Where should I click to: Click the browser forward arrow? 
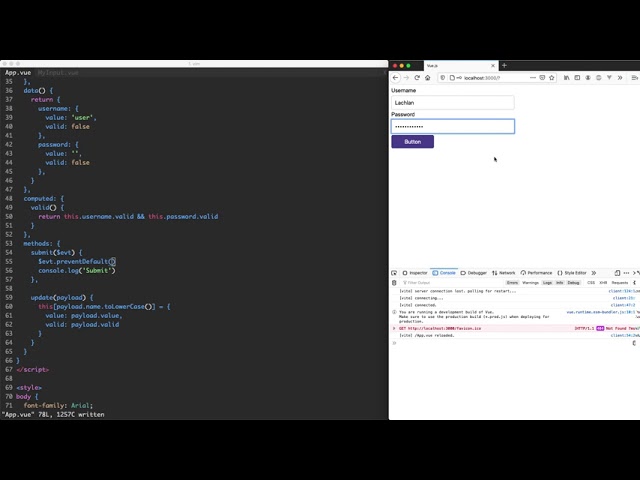pyautogui.click(x=406, y=78)
